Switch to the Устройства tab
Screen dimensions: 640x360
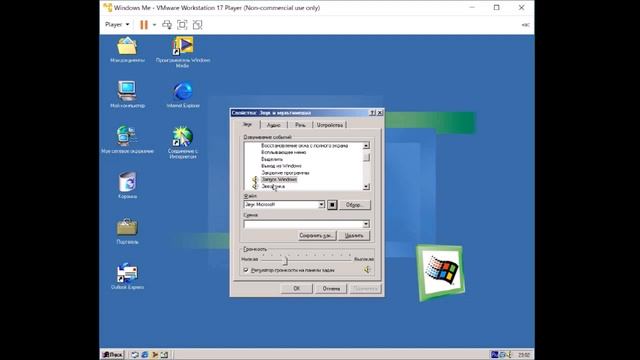click(x=330, y=125)
